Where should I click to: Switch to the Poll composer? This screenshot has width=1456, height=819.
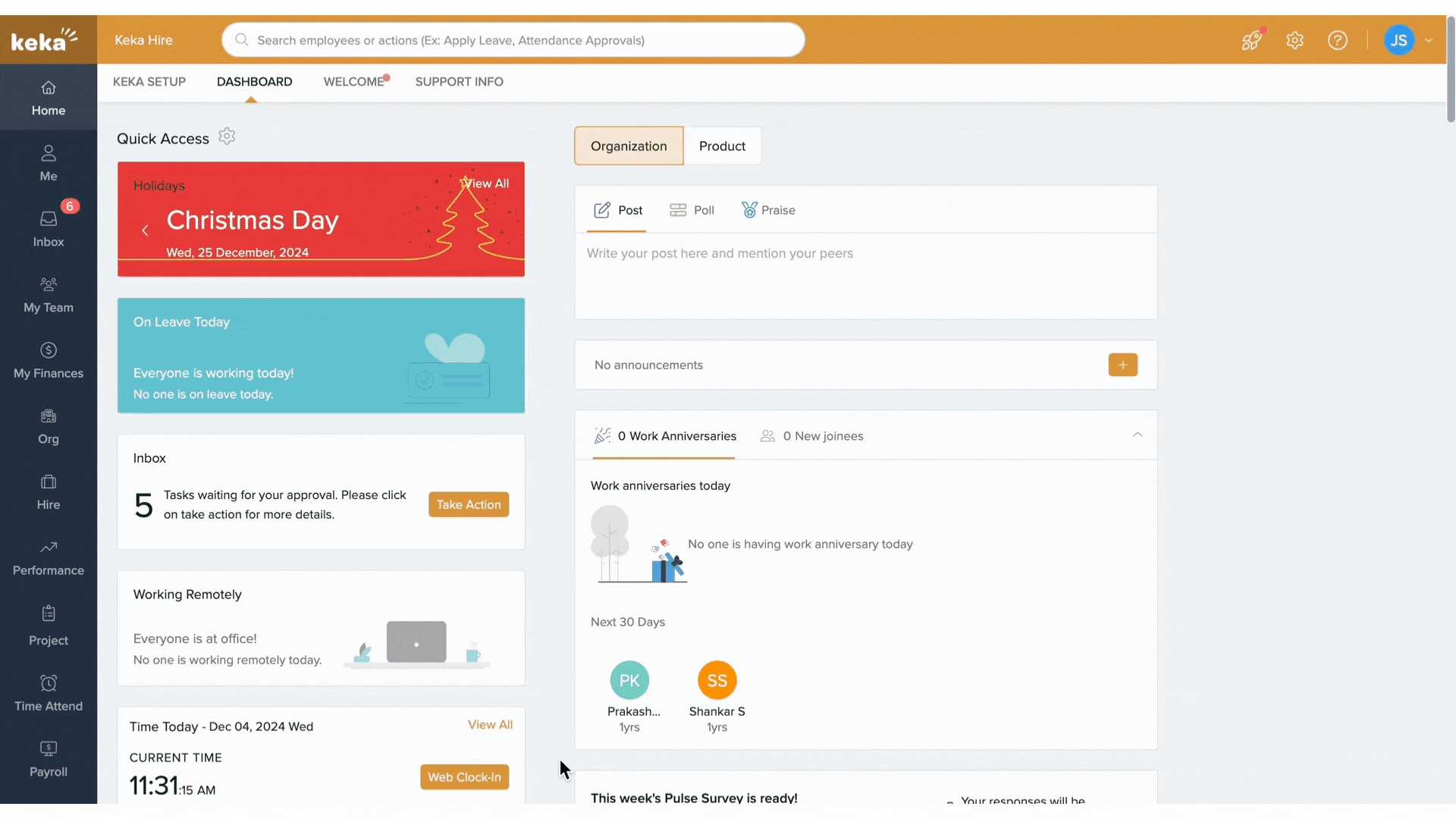click(x=692, y=210)
